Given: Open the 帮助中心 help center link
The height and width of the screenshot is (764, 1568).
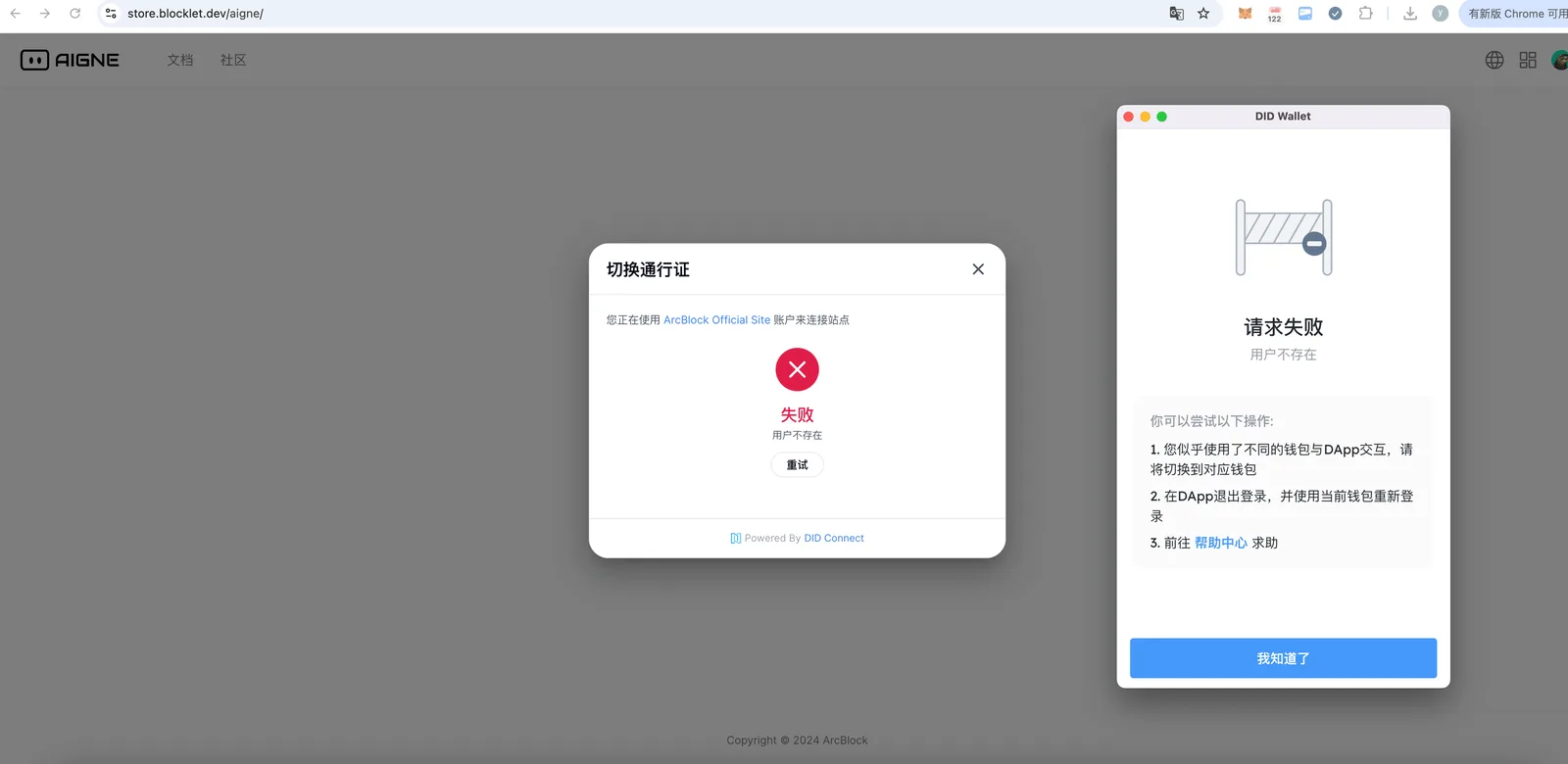Looking at the screenshot, I should click(x=1221, y=543).
